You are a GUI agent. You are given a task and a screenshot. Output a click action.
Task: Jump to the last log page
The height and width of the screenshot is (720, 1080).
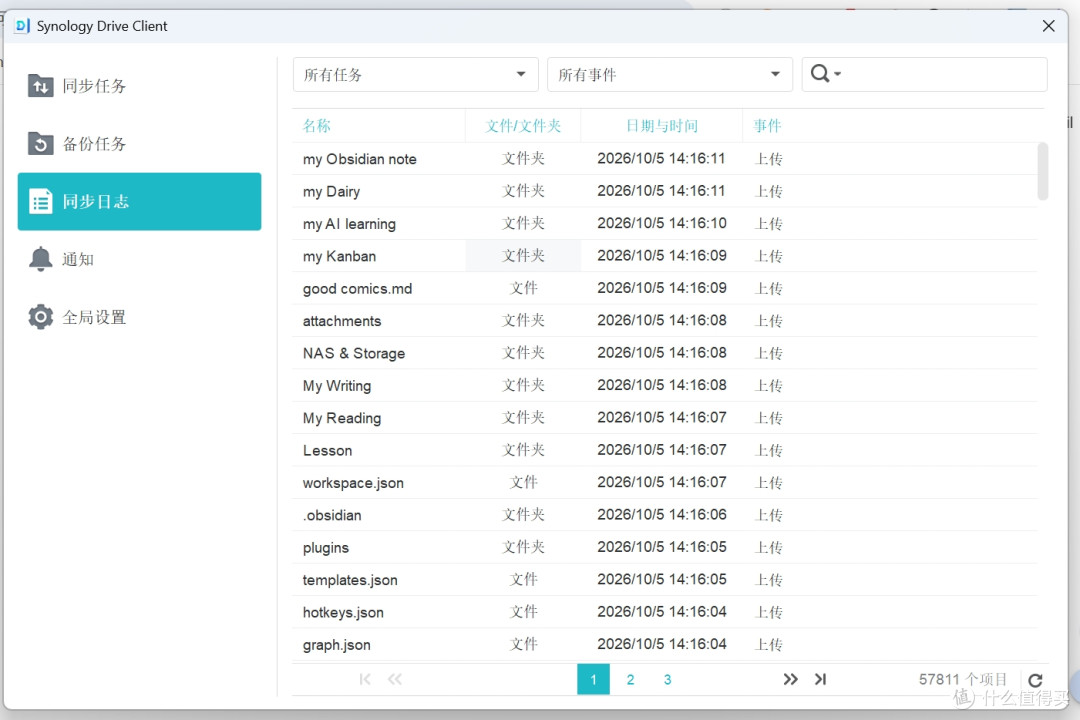coord(820,679)
